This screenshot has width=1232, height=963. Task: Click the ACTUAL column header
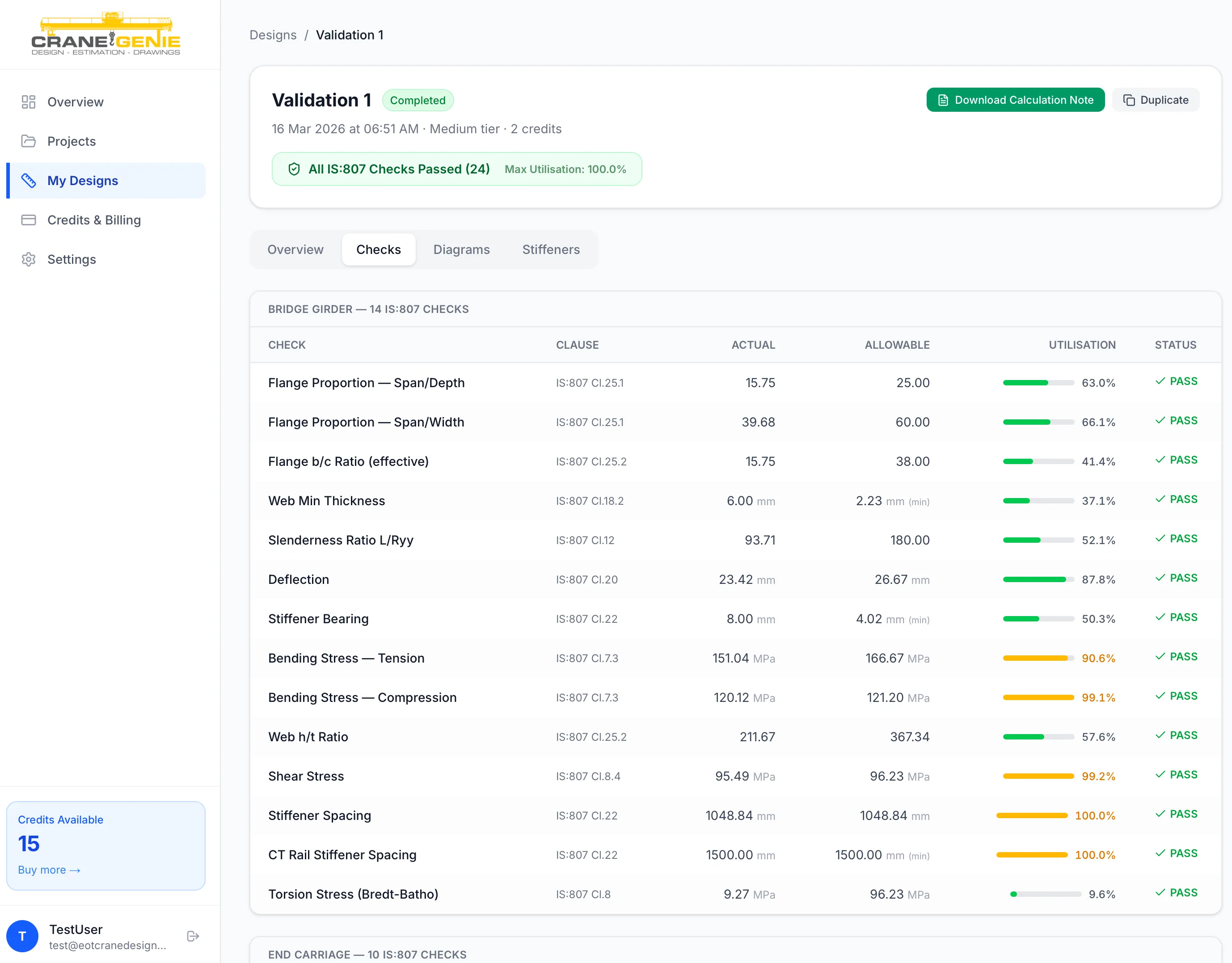[x=754, y=345]
